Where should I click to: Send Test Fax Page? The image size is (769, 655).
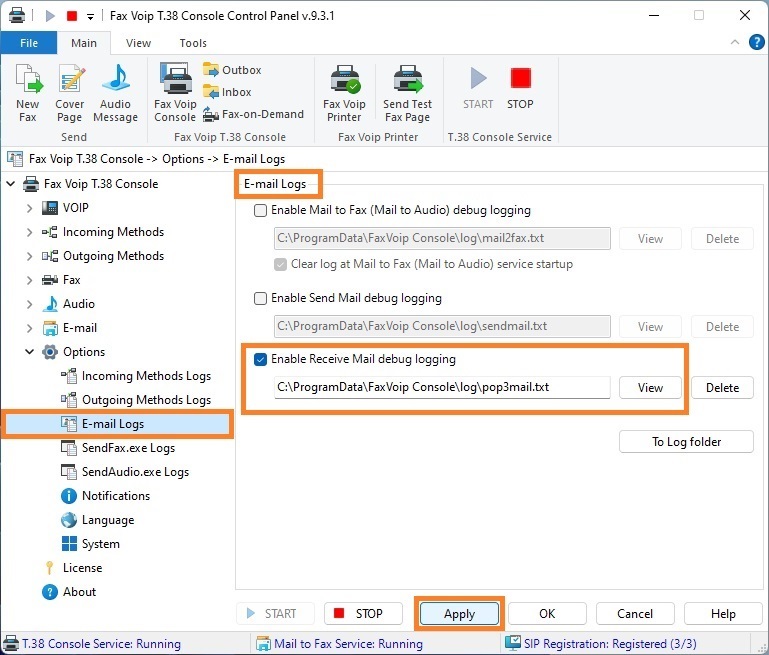(408, 92)
